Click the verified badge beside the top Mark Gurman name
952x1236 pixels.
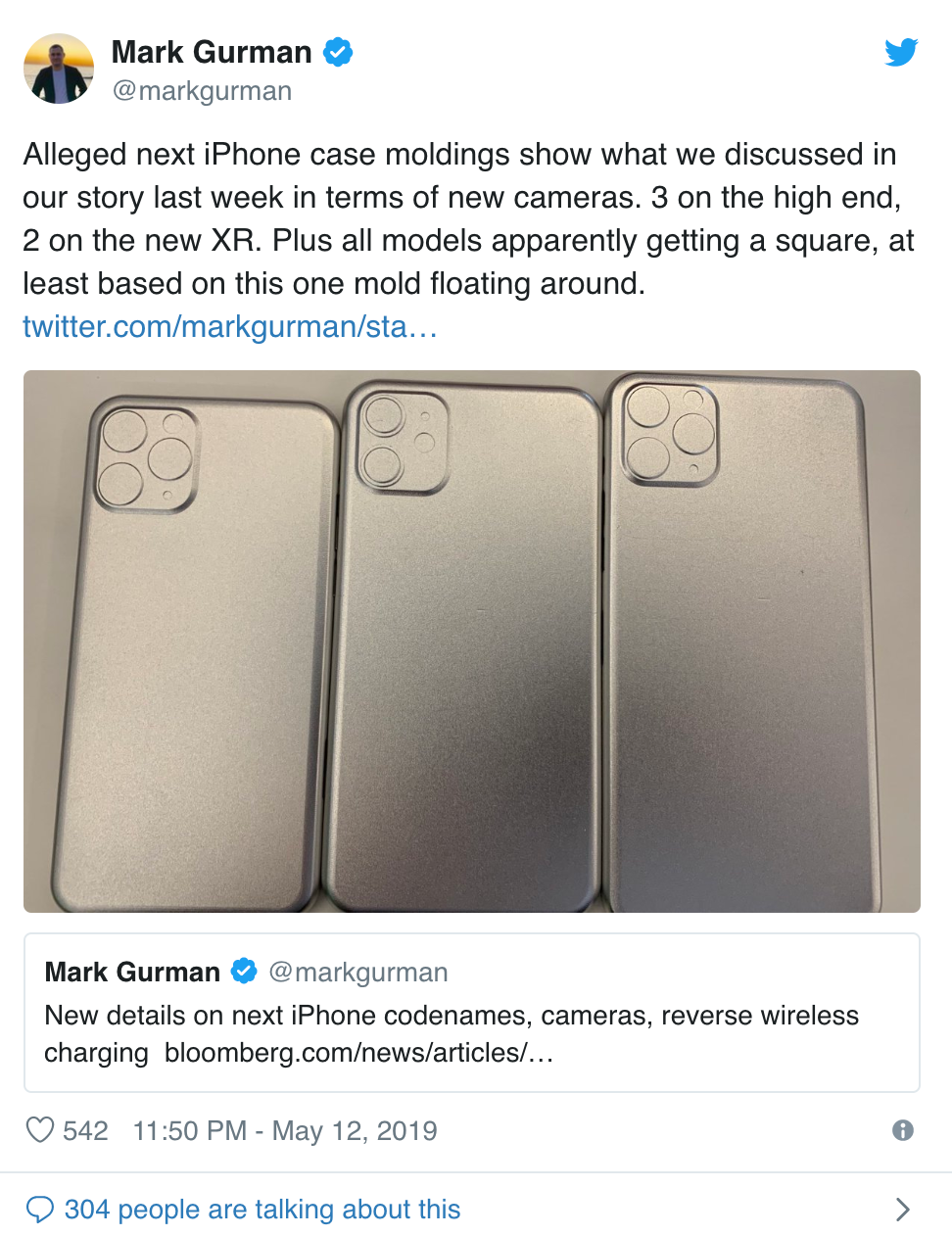[x=338, y=52]
